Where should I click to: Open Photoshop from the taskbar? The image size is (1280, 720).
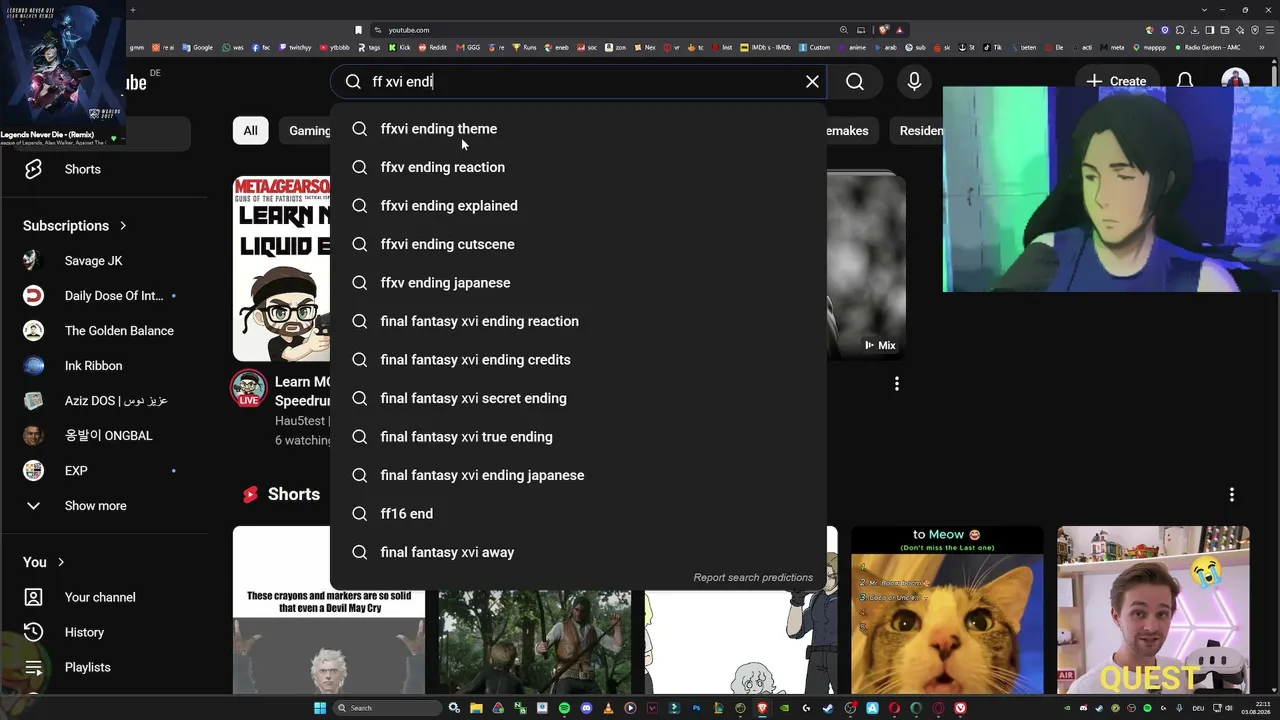(x=696, y=708)
